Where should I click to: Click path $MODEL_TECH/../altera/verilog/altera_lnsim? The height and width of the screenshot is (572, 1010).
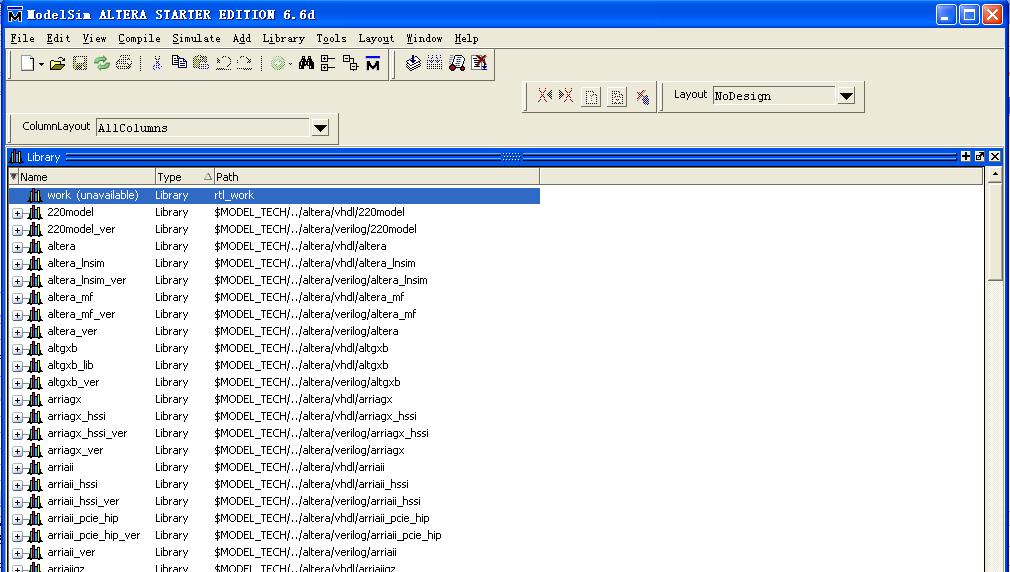pos(321,280)
